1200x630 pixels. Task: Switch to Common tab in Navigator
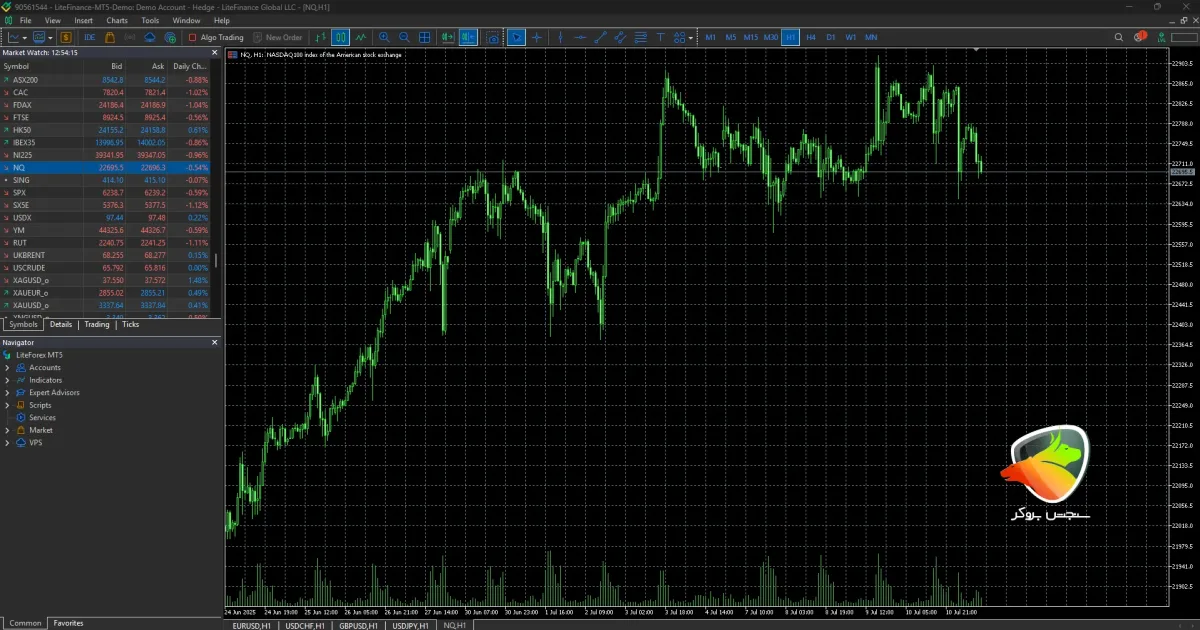[x=25, y=623]
